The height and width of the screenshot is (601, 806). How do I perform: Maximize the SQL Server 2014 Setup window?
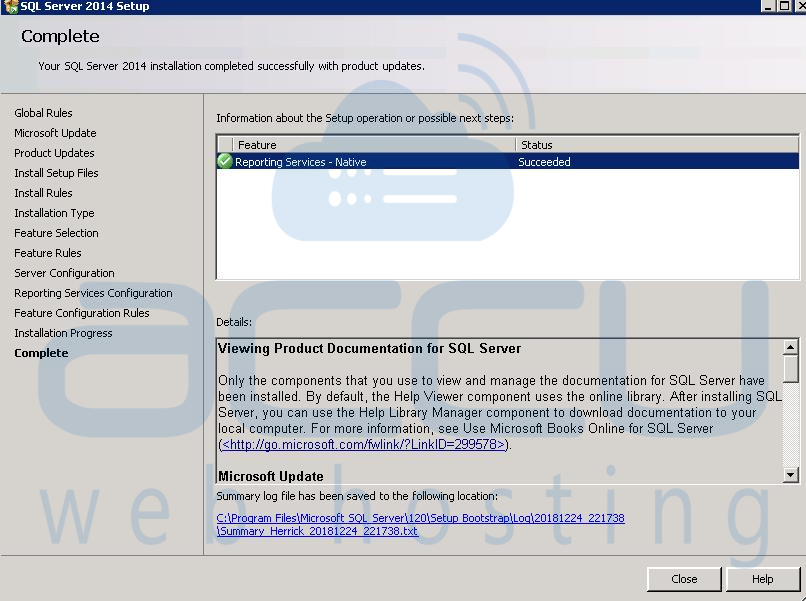coord(784,6)
